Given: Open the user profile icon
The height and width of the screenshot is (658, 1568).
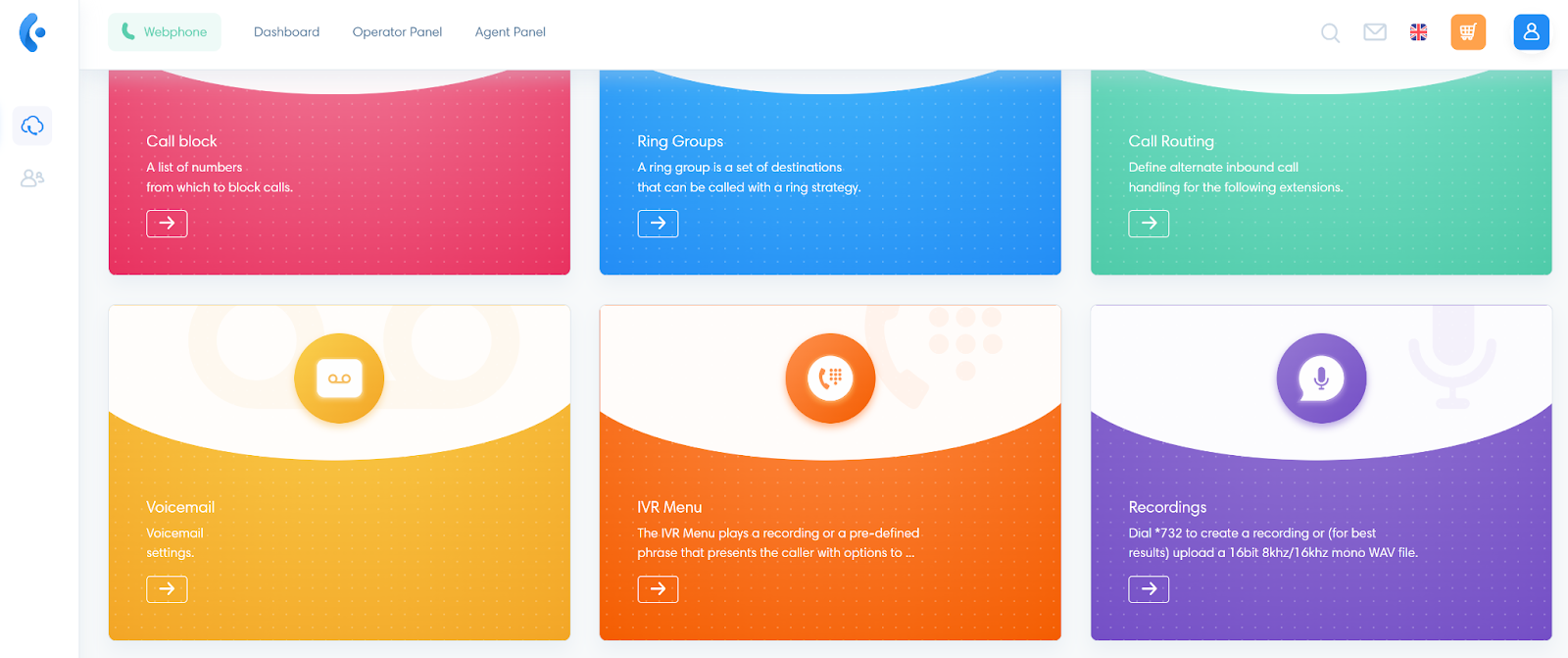Looking at the screenshot, I should coord(1531,32).
